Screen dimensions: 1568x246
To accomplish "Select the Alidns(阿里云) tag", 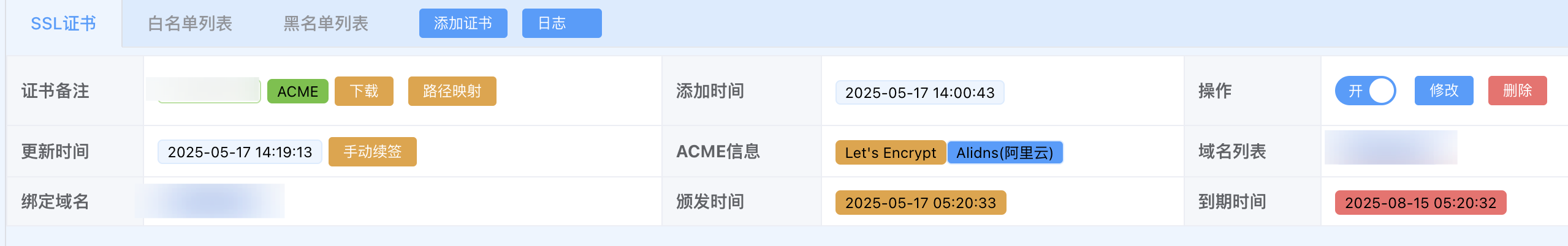I will [x=1005, y=152].
